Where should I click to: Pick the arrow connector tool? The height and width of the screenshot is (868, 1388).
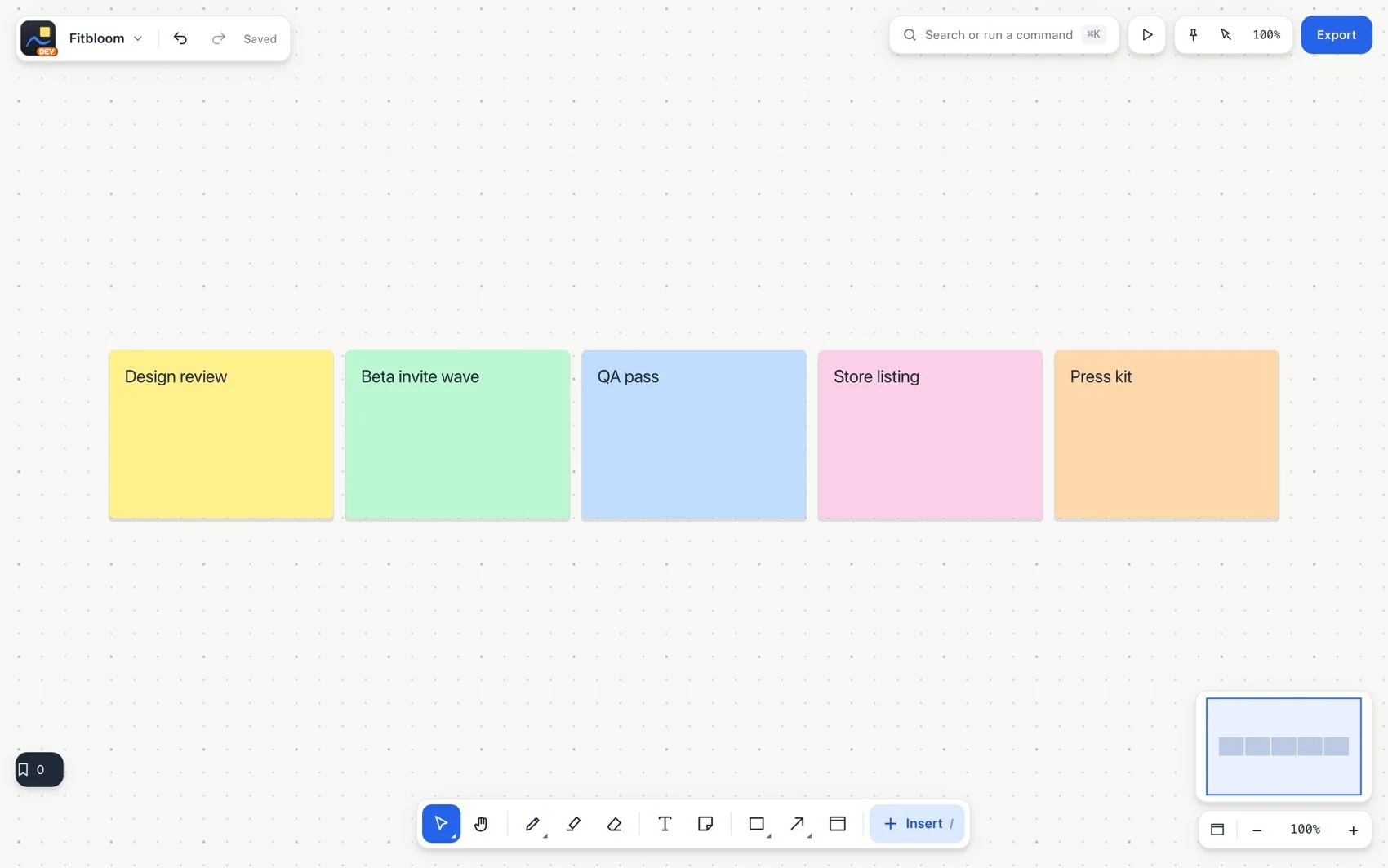point(798,823)
